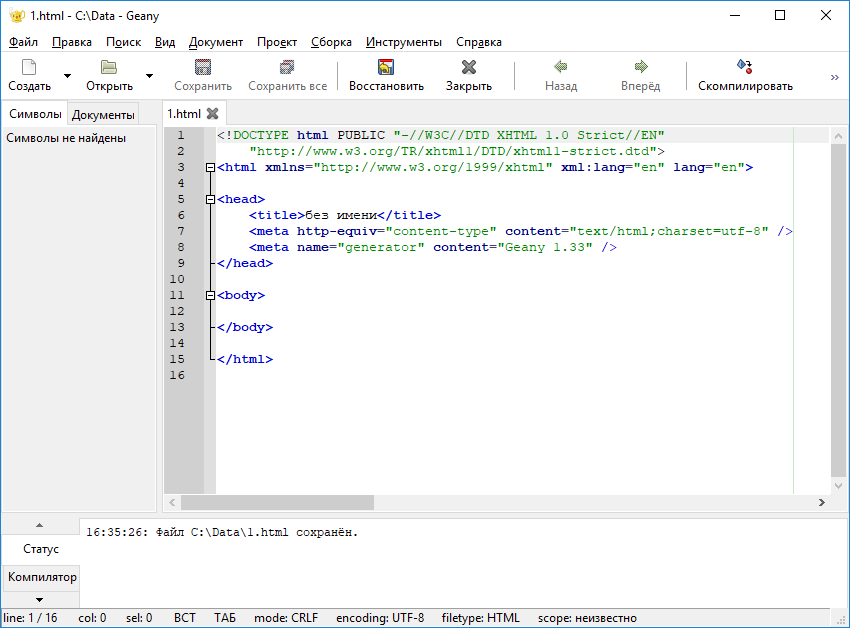This screenshot has height=628, width=850.
Task: Open the Сборка menu
Action: pyautogui.click(x=331, y=42)
